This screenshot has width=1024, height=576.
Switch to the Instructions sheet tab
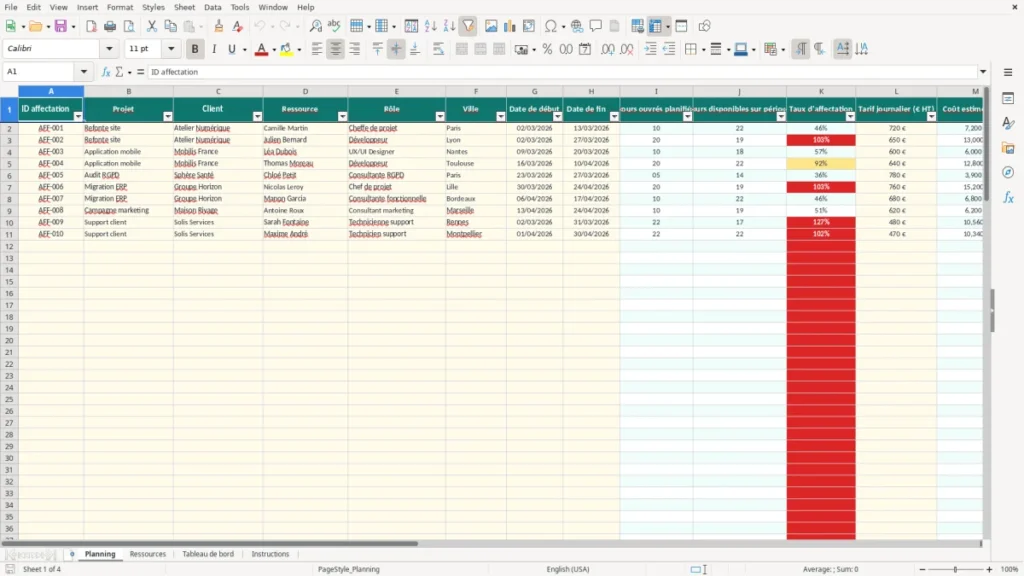[x=270, y=554]
